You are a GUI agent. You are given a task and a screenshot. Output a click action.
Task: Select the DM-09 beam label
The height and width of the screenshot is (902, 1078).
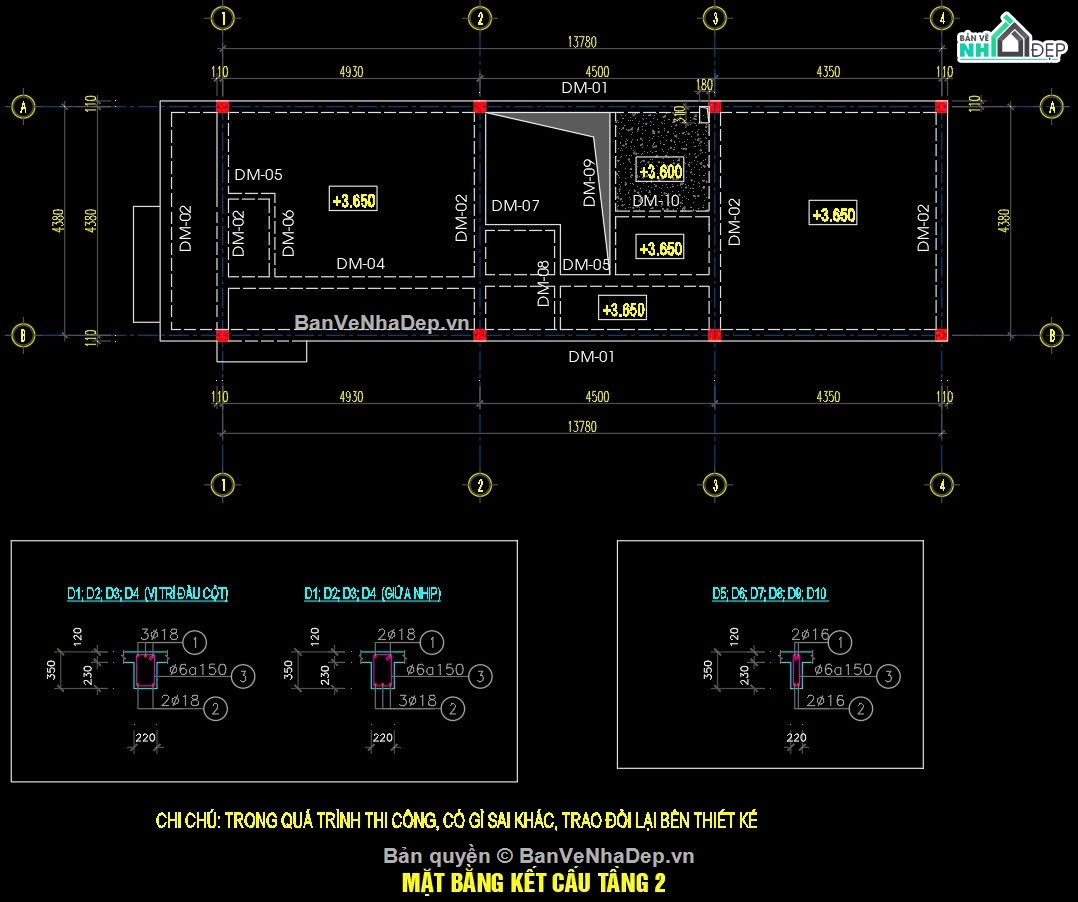coord(589,183)
